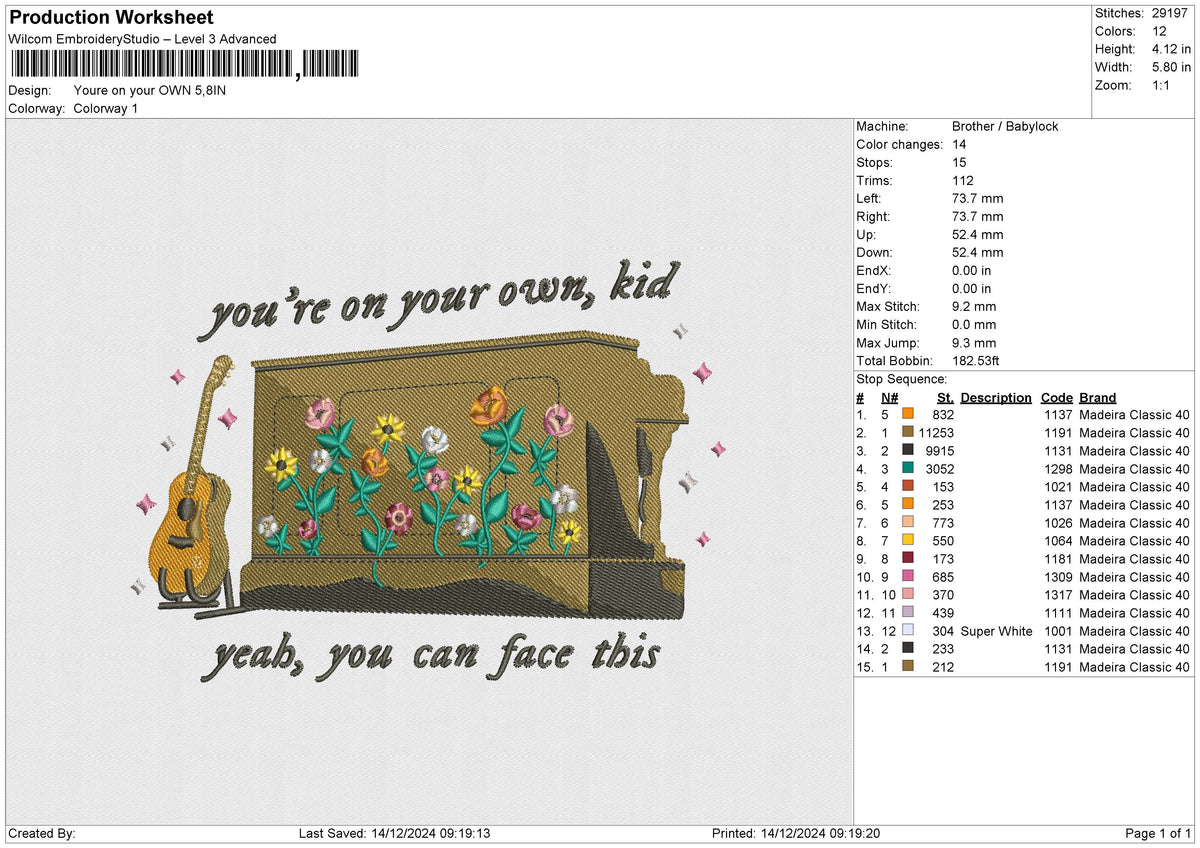Click 'Last Saved: 14/12/2024 09:19:13' footer
Viewport: 1200px width, 848px height.
click(x=394, y=834)
